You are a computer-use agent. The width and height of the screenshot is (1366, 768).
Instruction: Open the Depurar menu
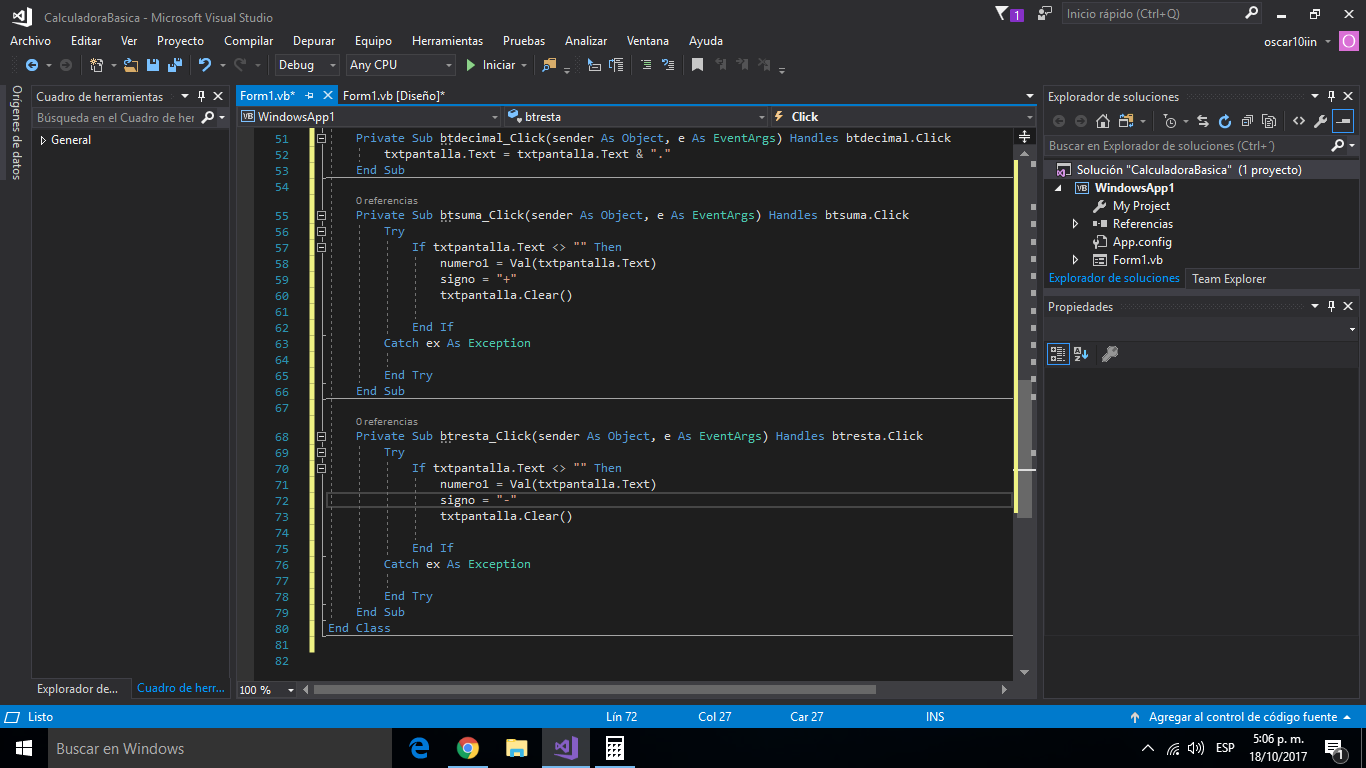313,41
